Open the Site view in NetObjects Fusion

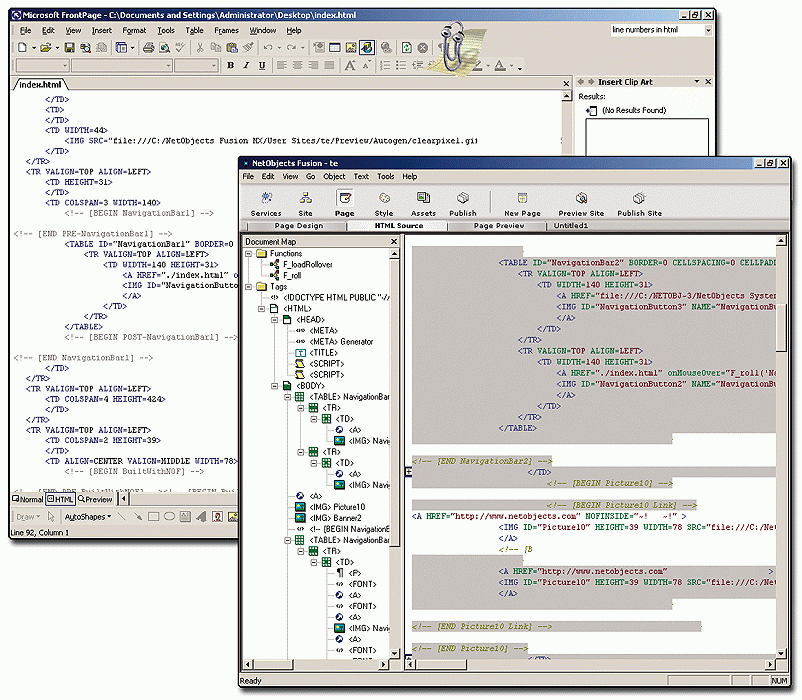305,204
